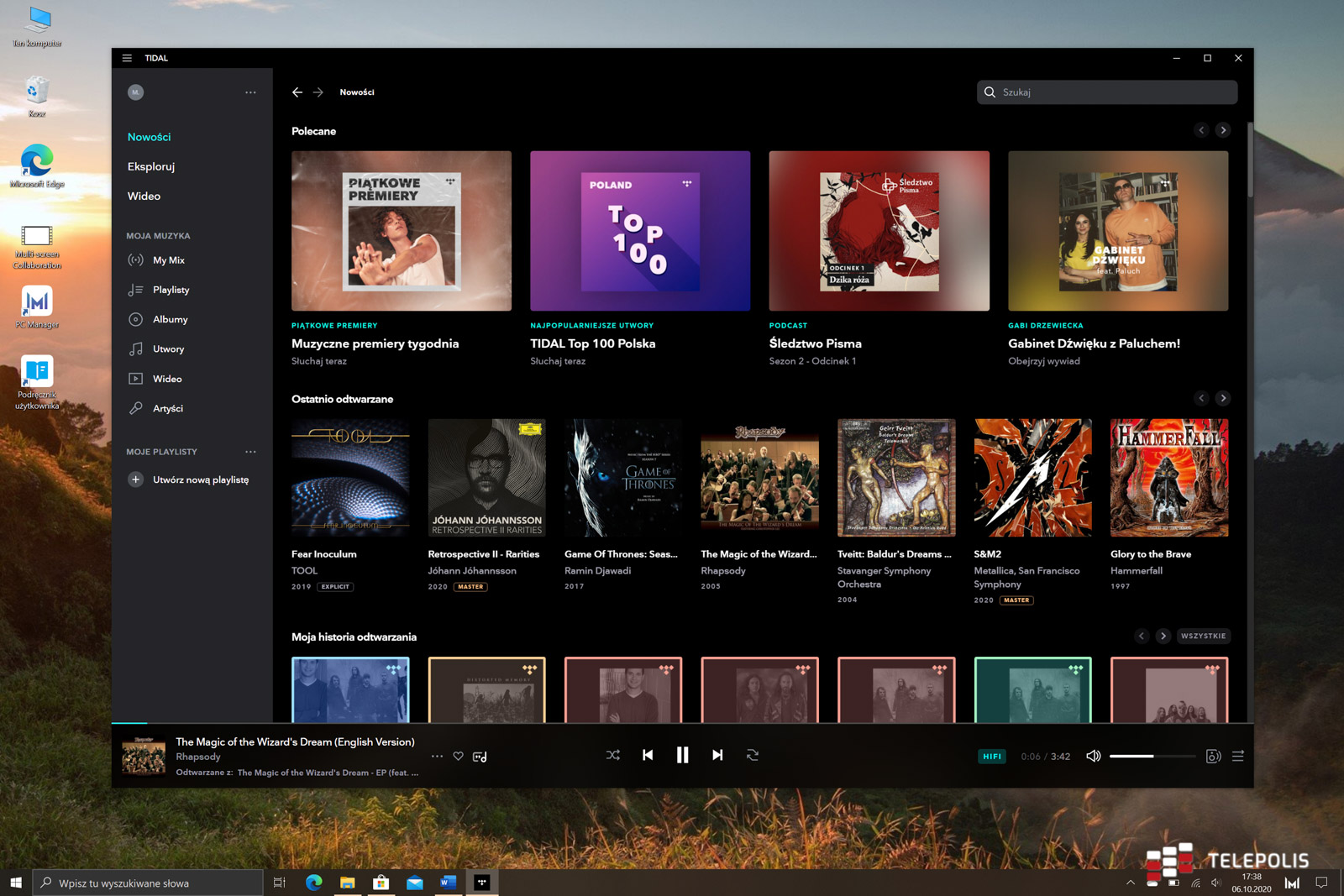The height and width of the screenshot is (896, 1344).
Task: Go to the previous track
Action: (x=648, y=755)
